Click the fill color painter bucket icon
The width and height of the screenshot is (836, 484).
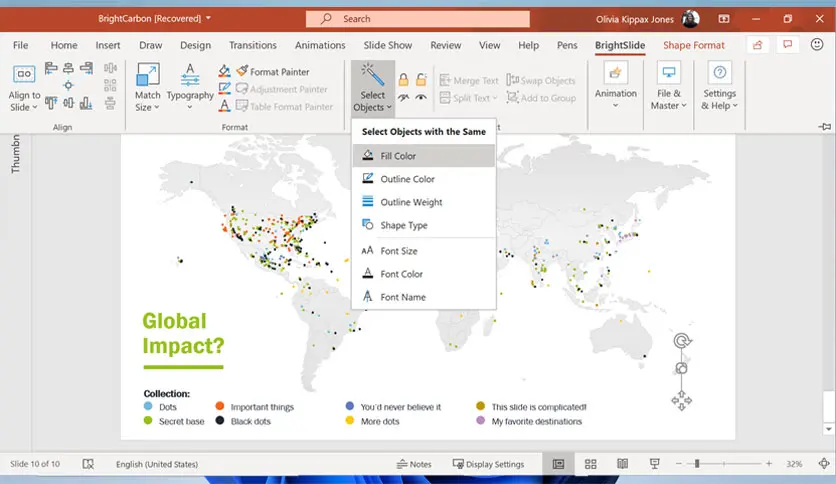pos(224,71)
